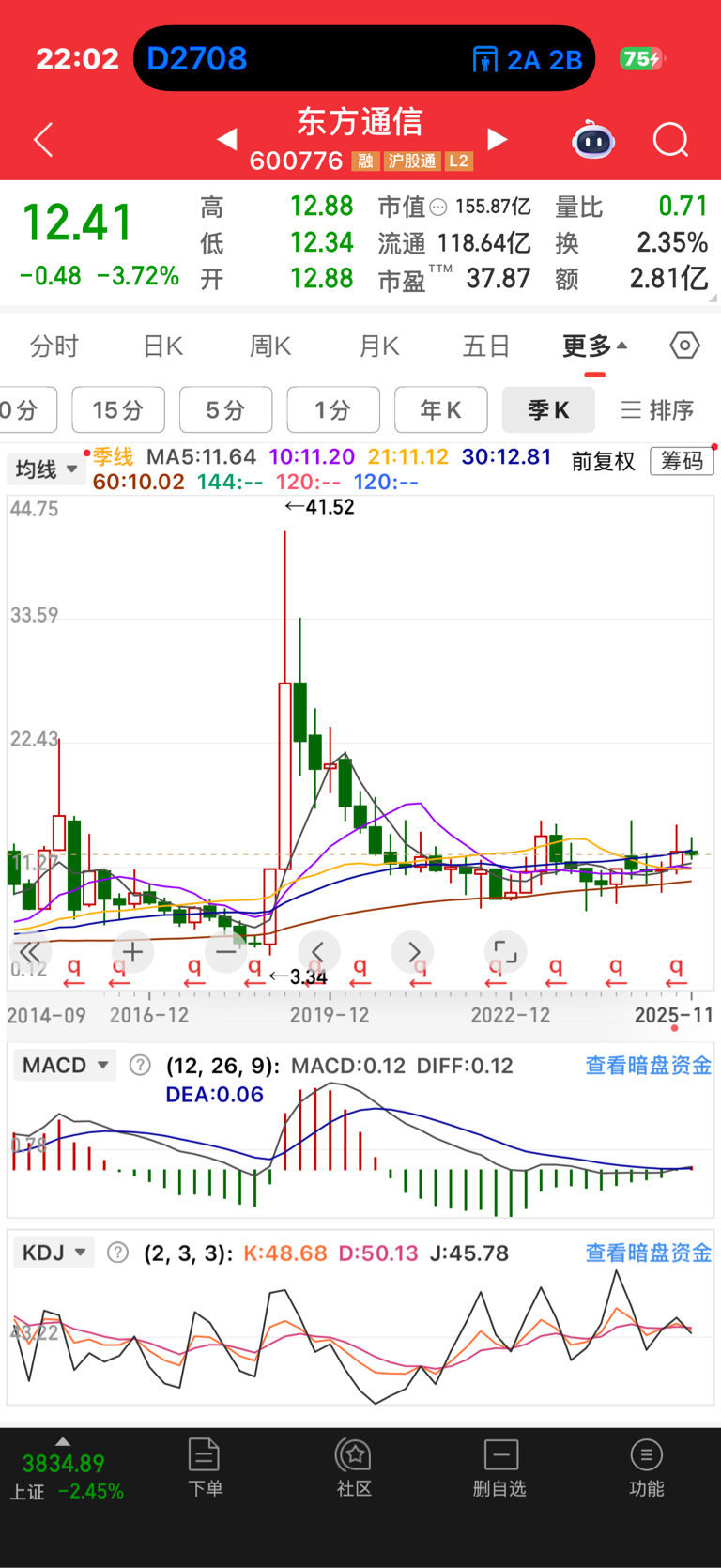Open KDJ help question mark icon
This screenshot has width=721, height=1568.
click(x=117, y=1253)
